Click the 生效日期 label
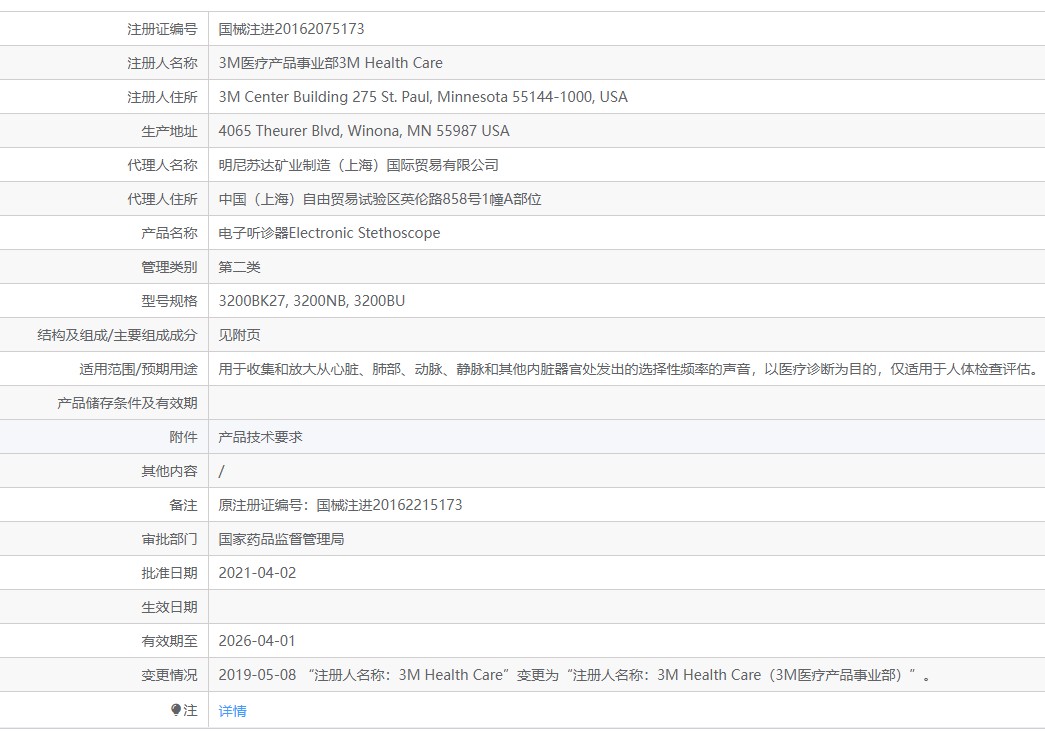 point(169,607)
